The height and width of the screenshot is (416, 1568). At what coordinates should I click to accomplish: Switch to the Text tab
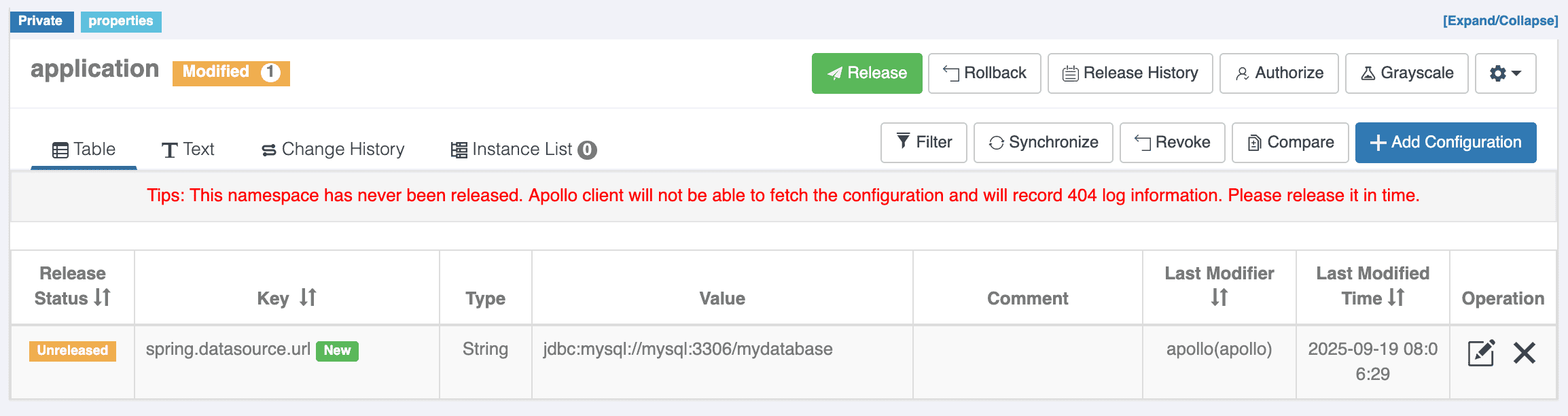click(188, 150)
